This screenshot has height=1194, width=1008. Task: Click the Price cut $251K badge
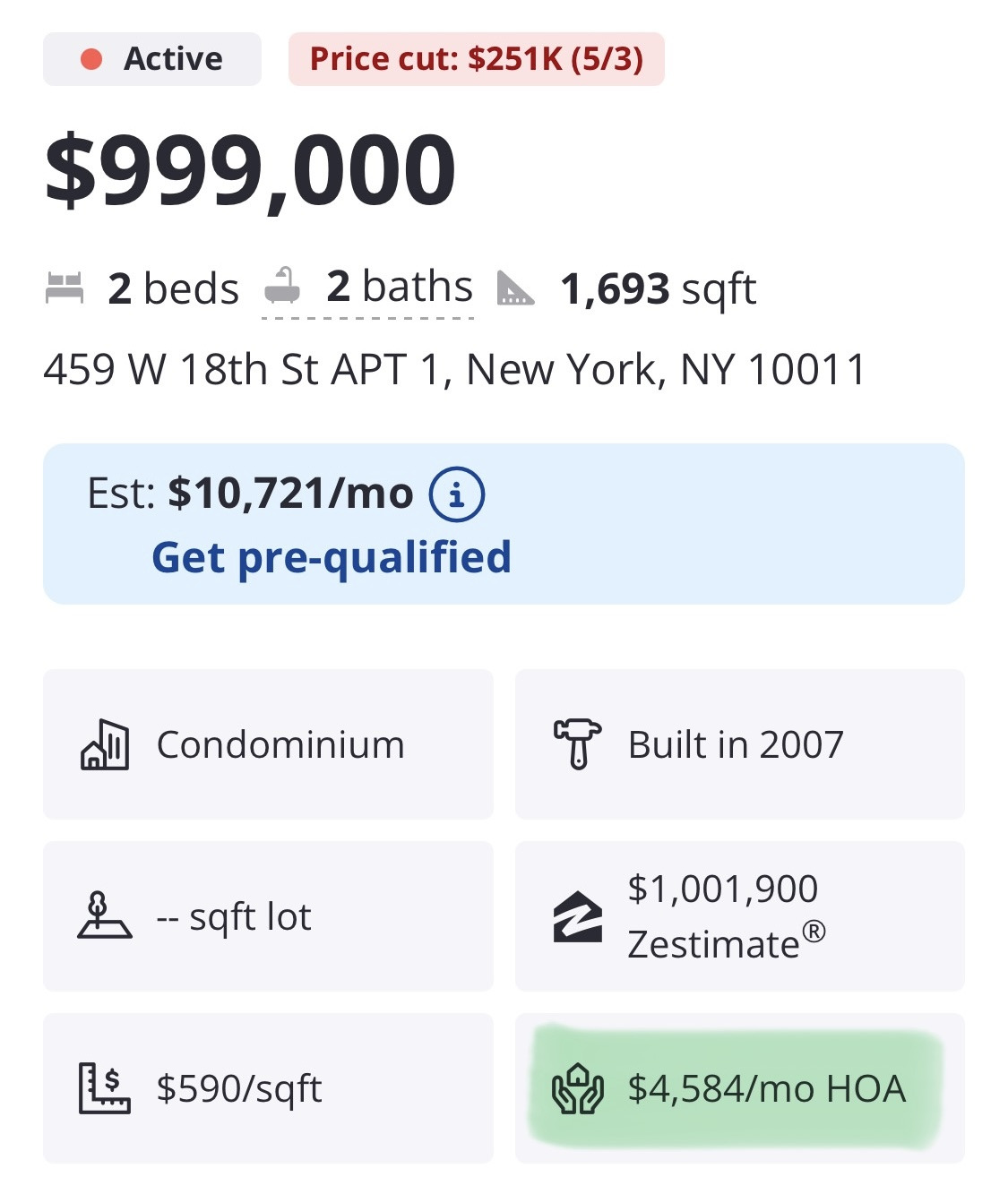pyautogui.click(x=476, y=59)
